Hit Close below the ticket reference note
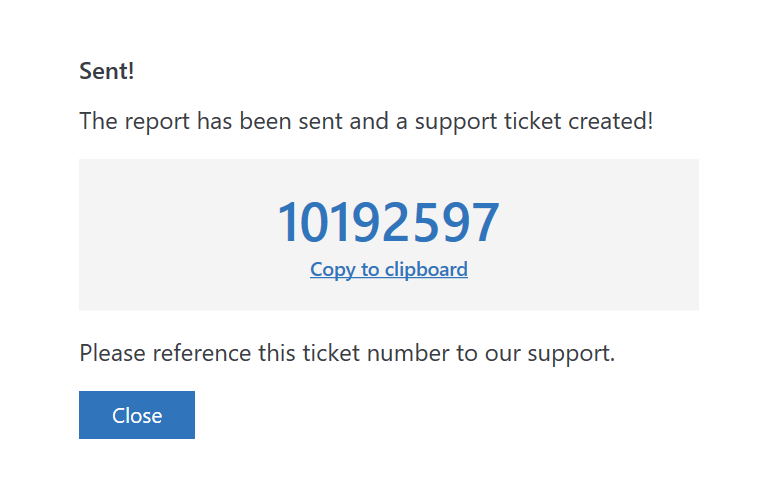 pyautogui.click(x=137, y=415)
